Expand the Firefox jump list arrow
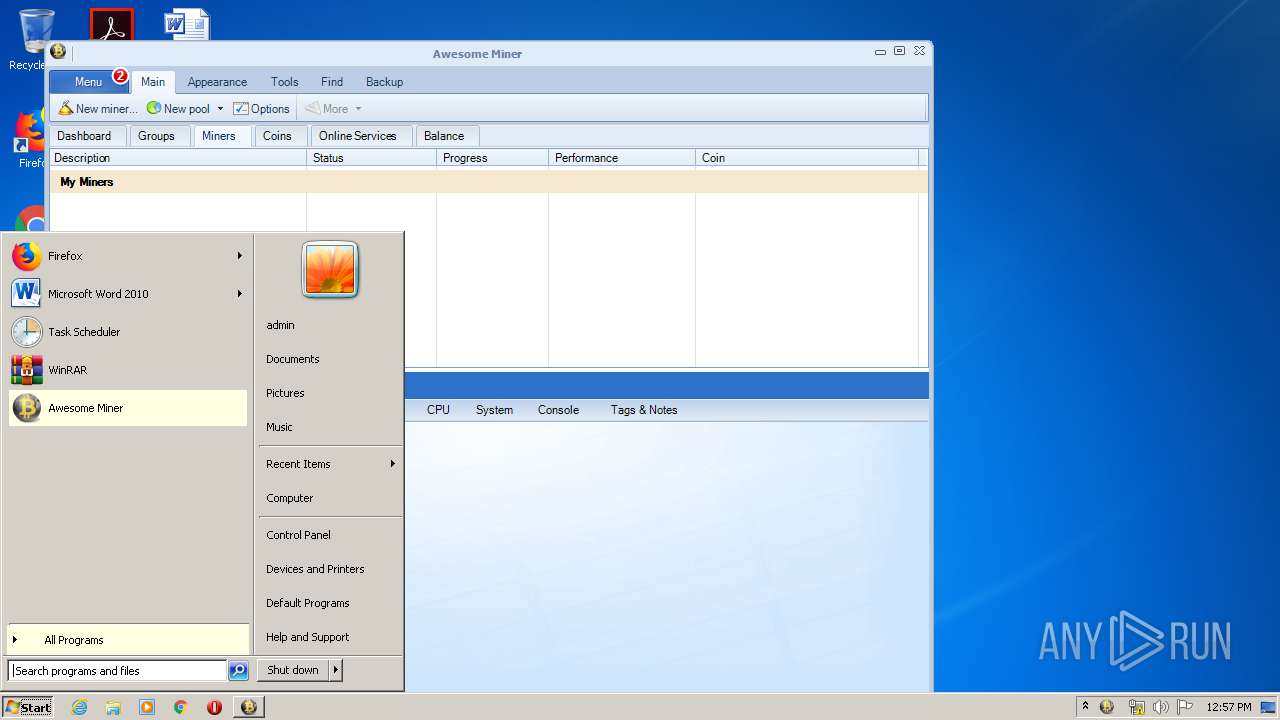 [x=240, y=256]
